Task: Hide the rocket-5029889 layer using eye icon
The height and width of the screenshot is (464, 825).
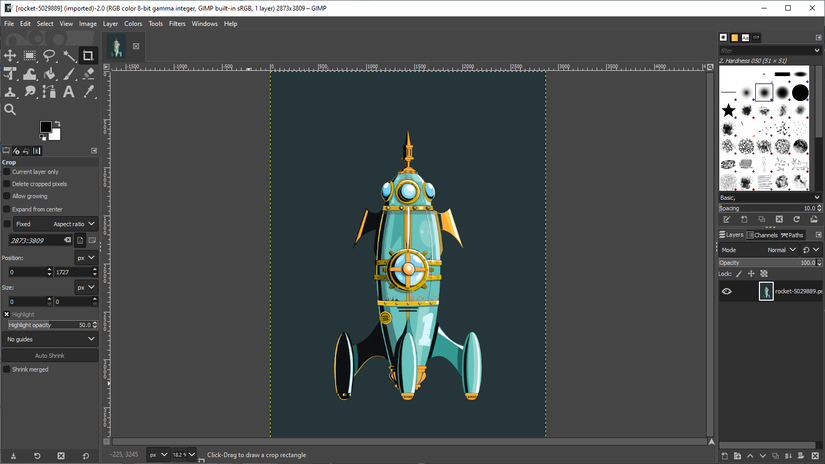Action: click(x=727, y=292)
